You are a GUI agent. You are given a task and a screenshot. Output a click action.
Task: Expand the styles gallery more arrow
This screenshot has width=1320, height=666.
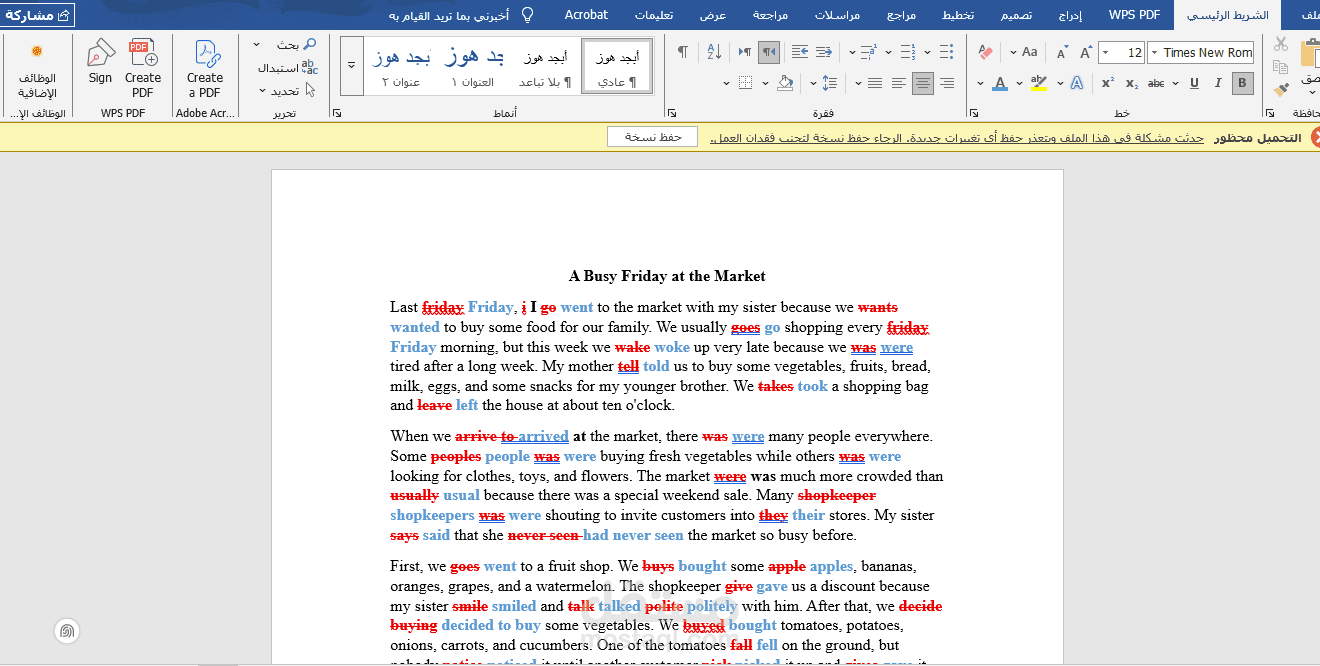click(351, 65)
